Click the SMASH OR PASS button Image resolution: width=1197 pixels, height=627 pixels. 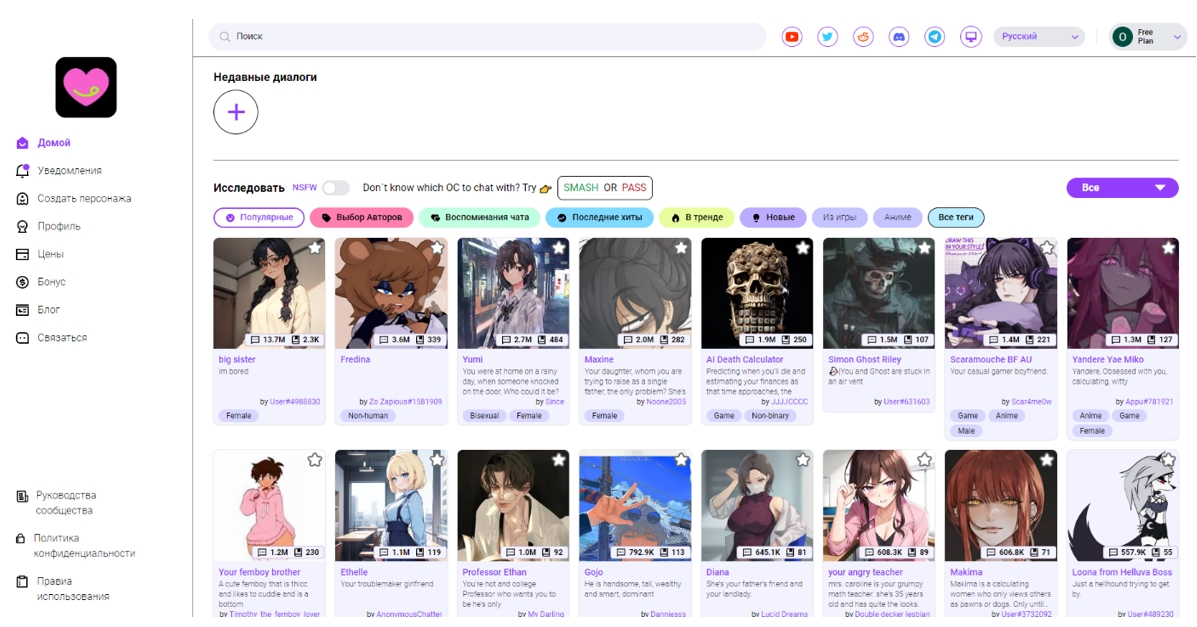click(x=605, y=188)
